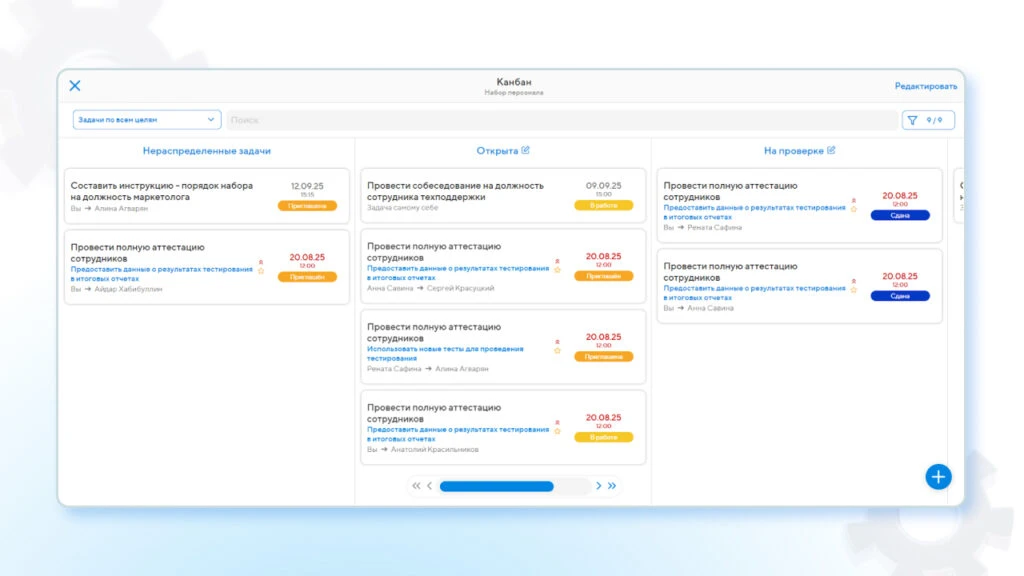Image resolution: width=1024 pixels, height=576 pixels.
Task: Click the blue pagination progress bar
Action: pyautogui.click(x=496, y=486)
